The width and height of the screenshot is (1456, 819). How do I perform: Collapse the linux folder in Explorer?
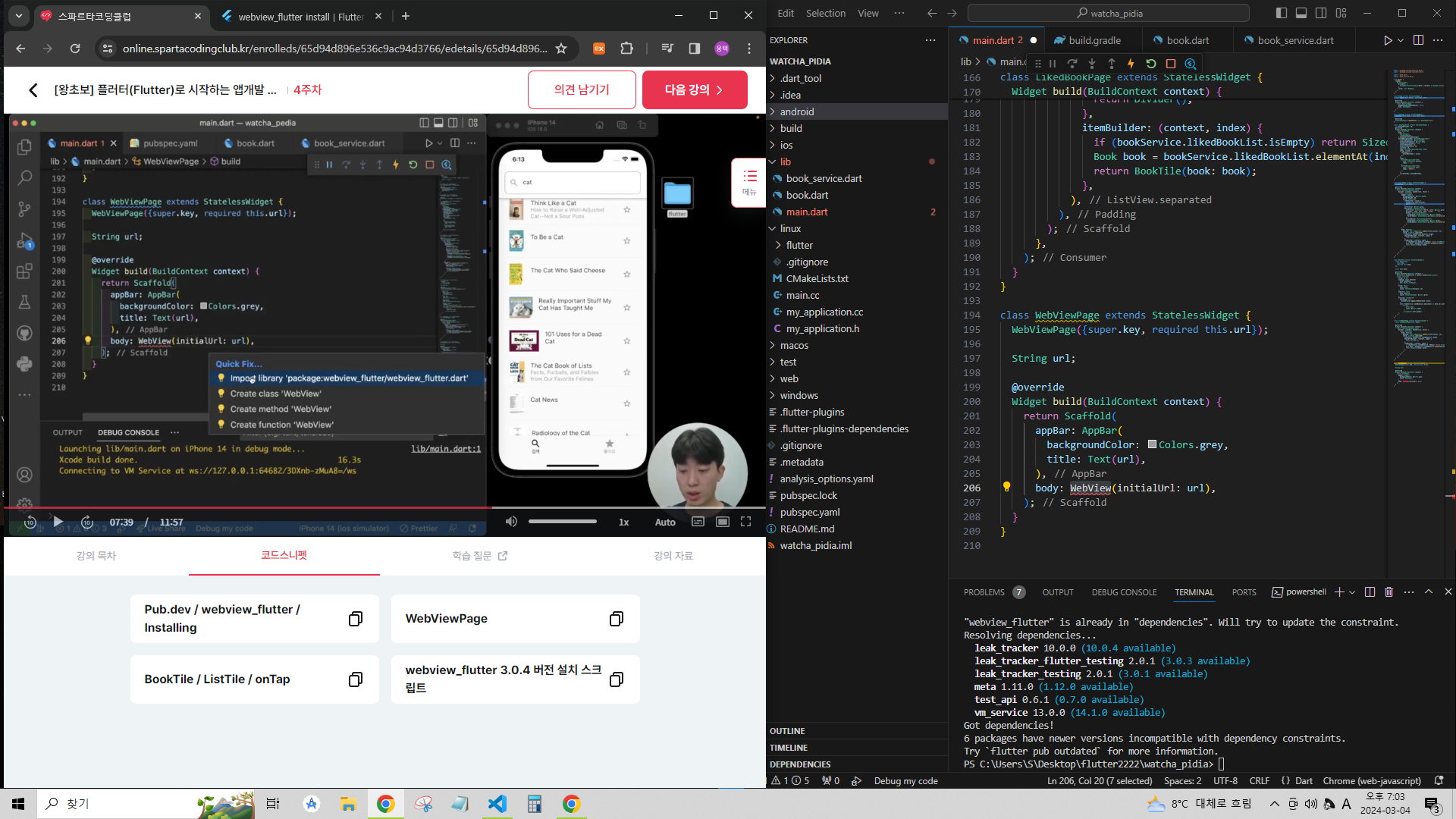coord(857,228)
